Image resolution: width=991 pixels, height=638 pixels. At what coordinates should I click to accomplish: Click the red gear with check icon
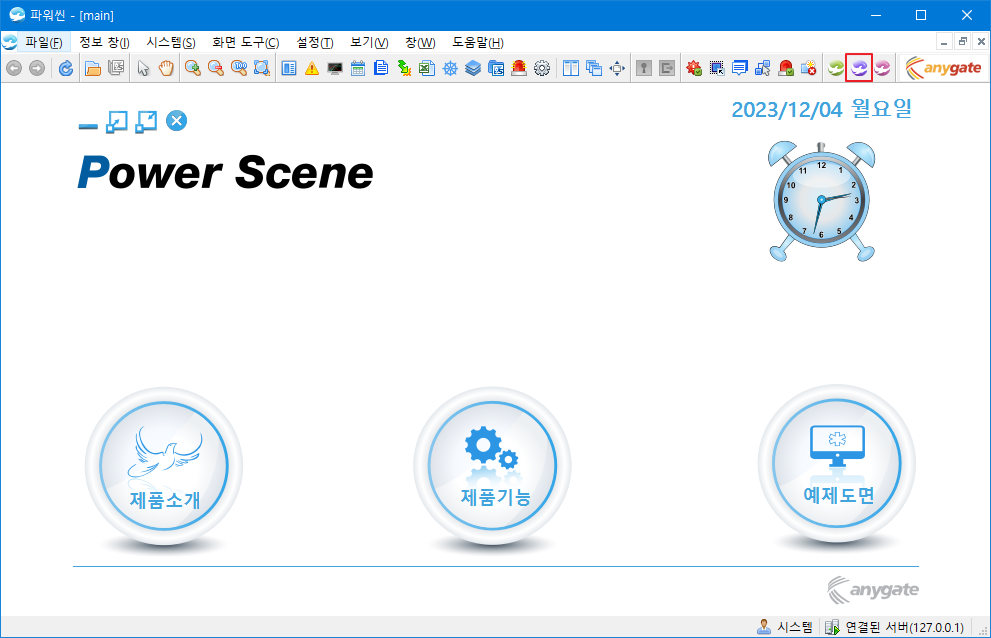(694, 68)
